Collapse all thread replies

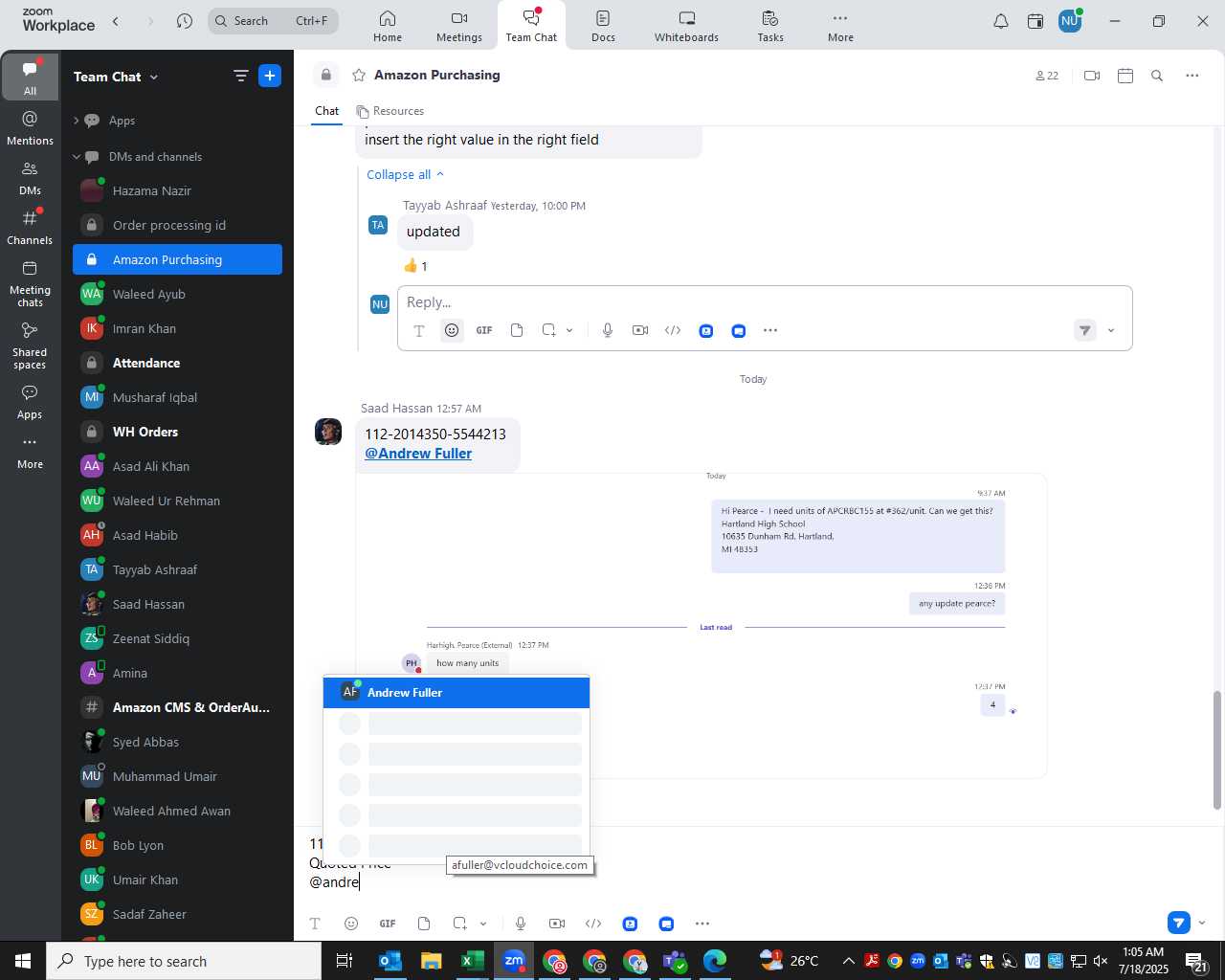pyautogui.click(x=406, y=174)
